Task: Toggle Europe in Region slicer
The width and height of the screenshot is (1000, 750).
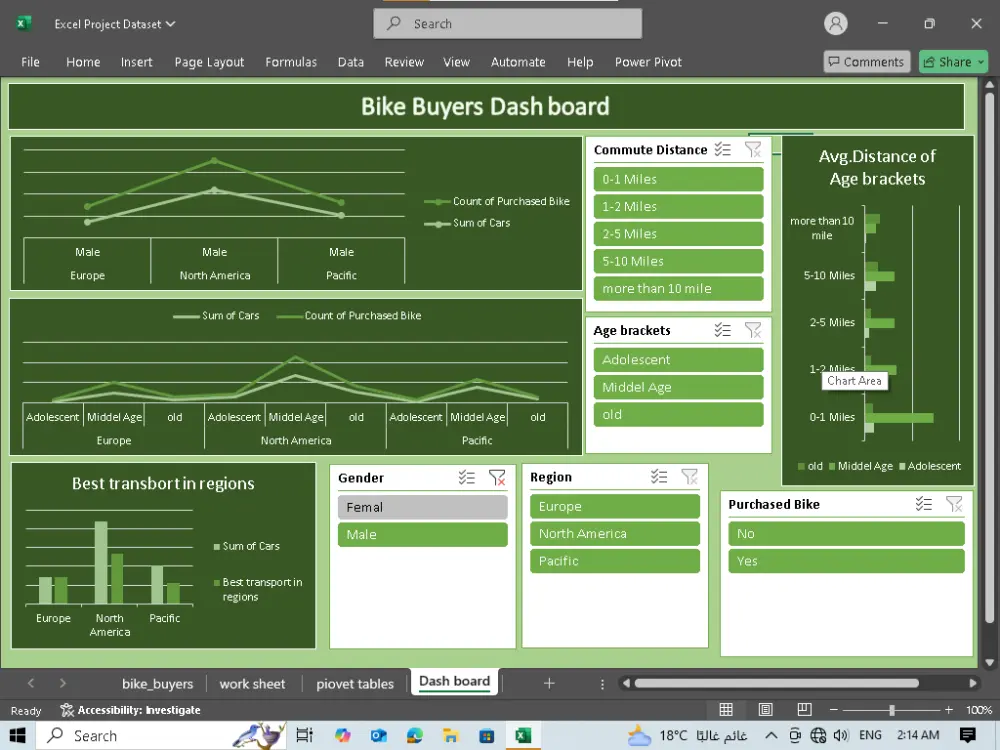Action: click(x=615, y=506)
